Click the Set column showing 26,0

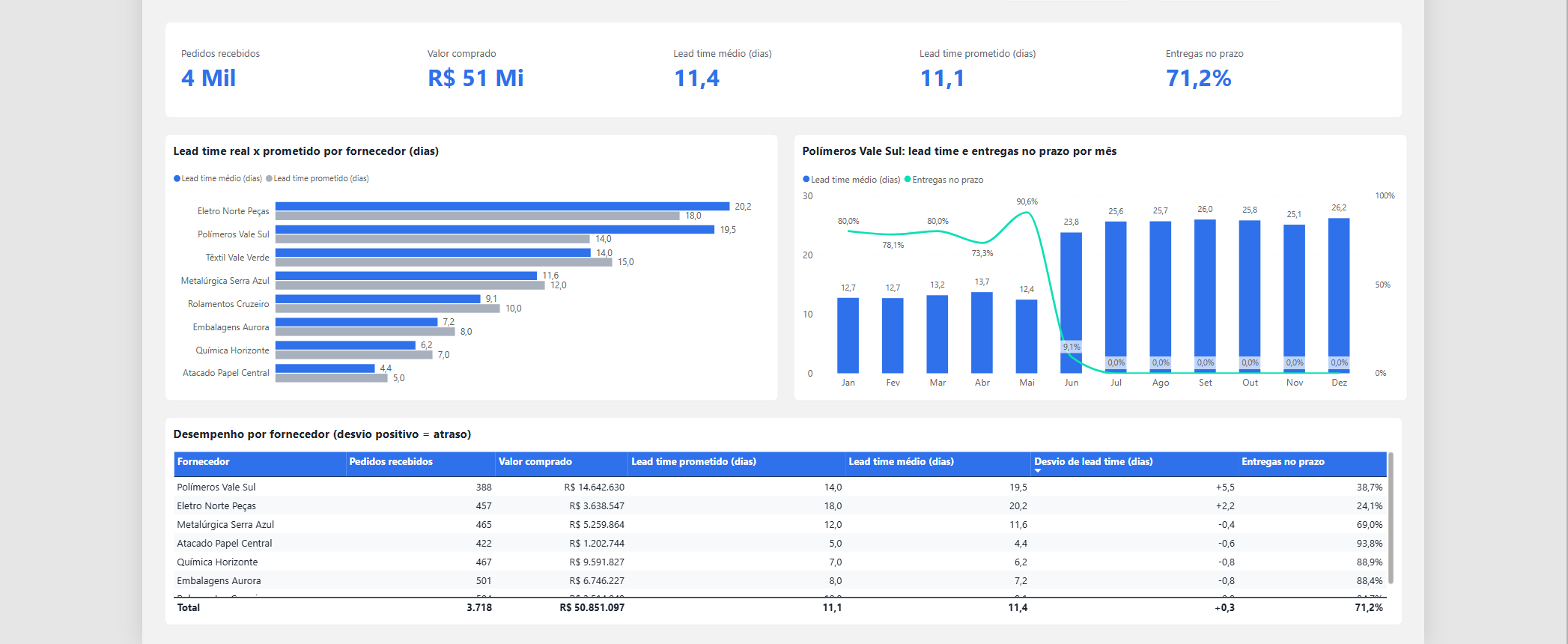click(x=1206, y=296)
